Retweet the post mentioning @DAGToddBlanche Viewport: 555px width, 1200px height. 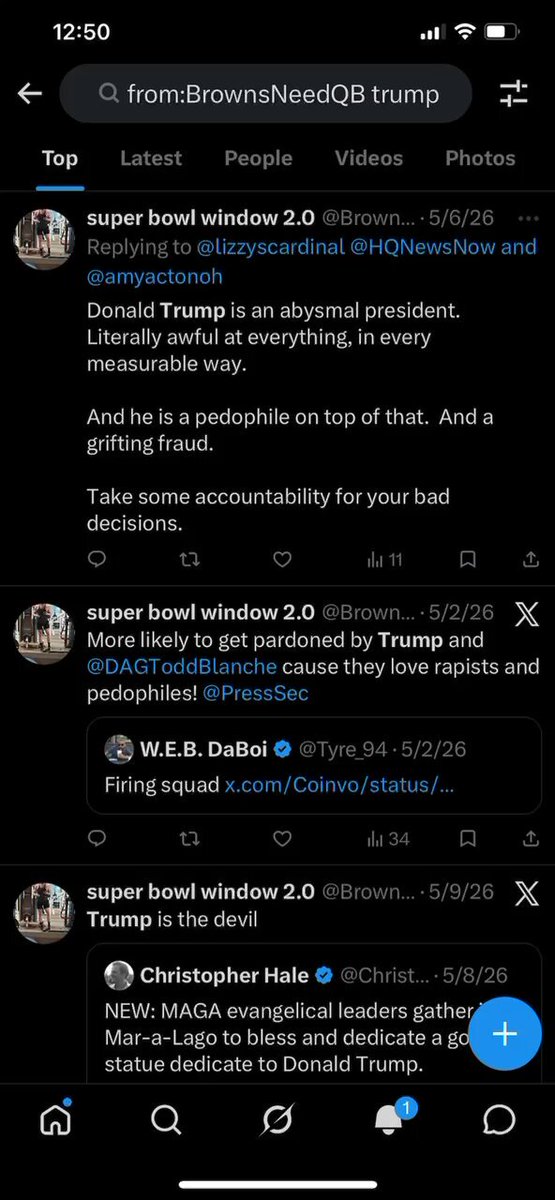pos(189,839)
